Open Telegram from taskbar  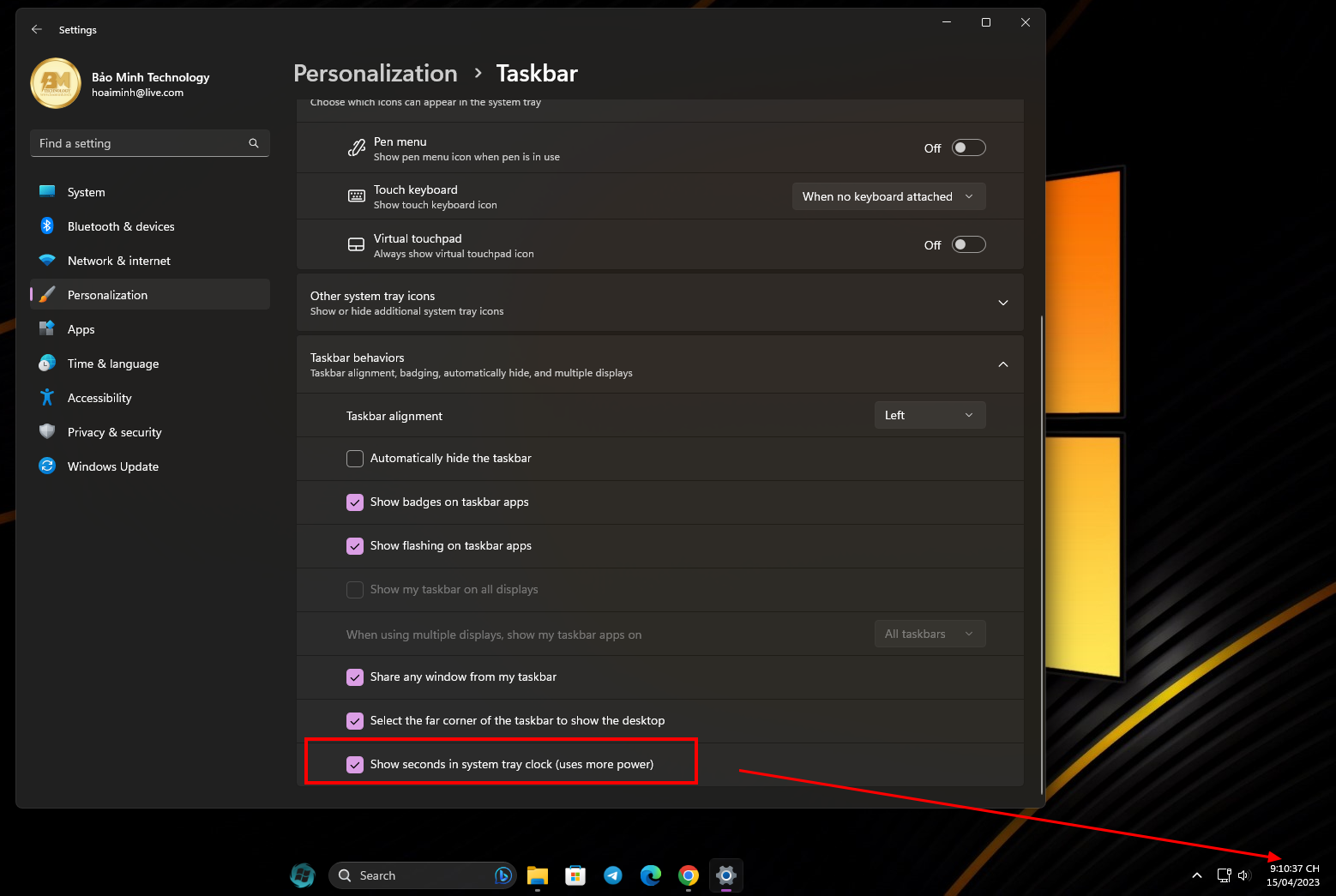pos(613,875)
